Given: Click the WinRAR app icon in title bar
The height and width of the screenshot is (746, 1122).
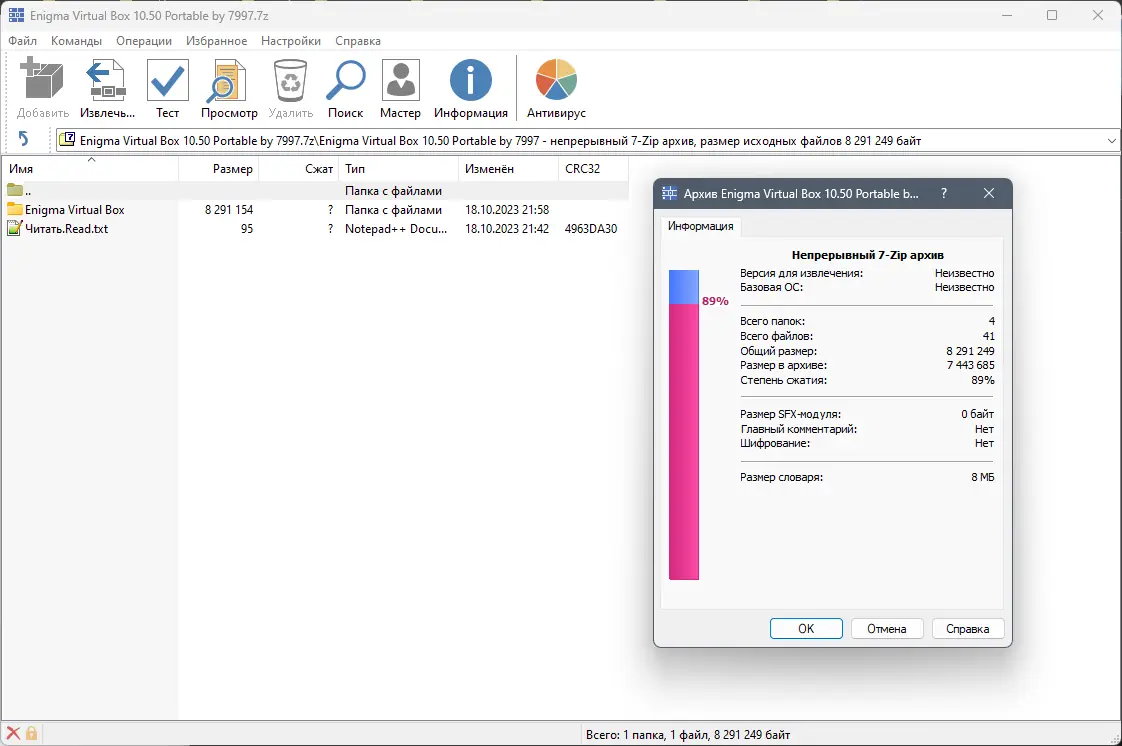Looking at the screenshot, I should pyautogui.click(x=16, y=15).
